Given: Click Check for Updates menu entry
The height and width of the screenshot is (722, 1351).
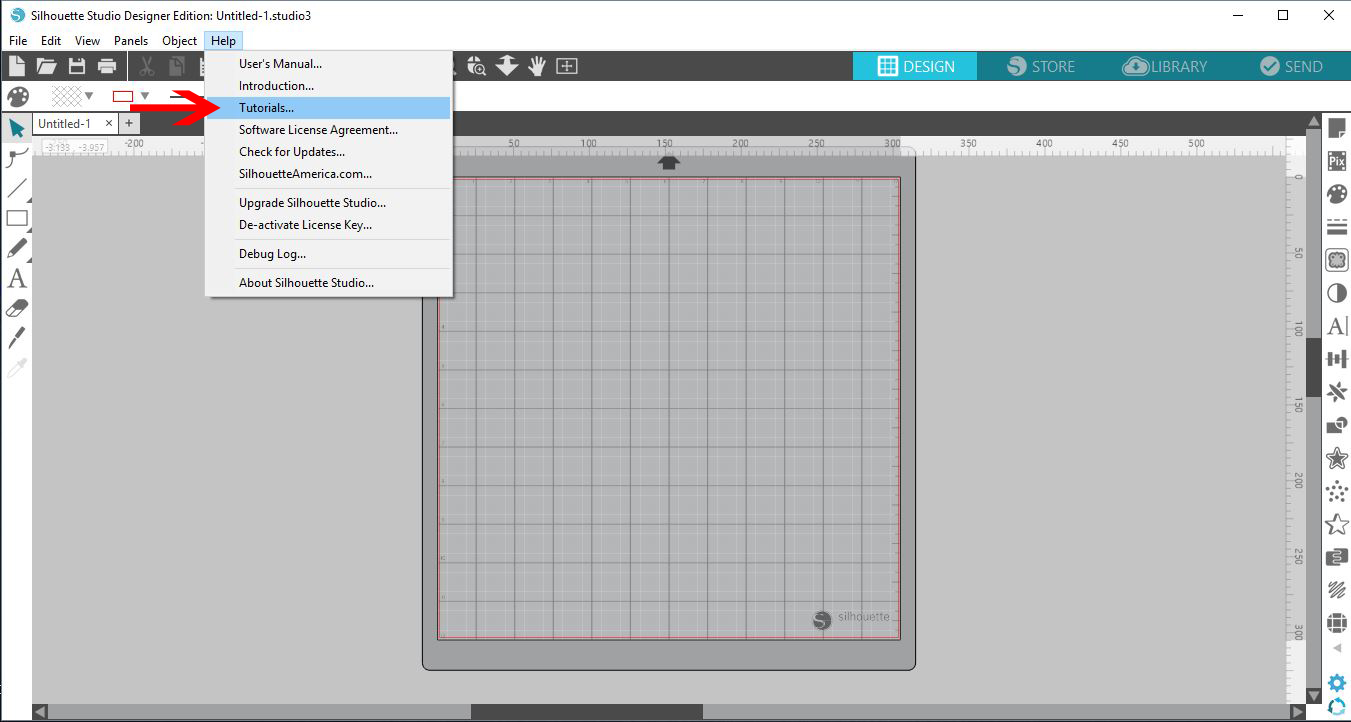Looking at the screenshot, I should click(329, 152).
